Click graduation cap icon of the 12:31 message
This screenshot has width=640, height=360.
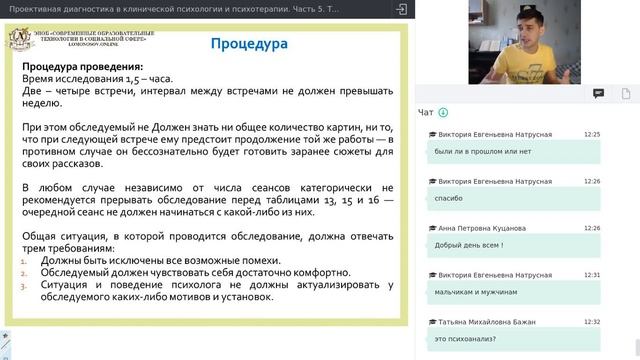click(x=433, y=275)
